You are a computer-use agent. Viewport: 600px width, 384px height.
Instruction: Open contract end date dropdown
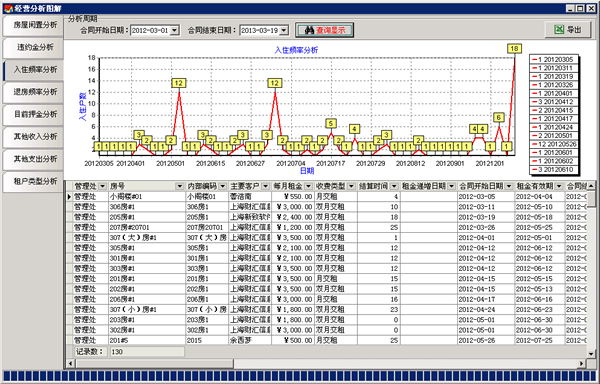(284, 30)
